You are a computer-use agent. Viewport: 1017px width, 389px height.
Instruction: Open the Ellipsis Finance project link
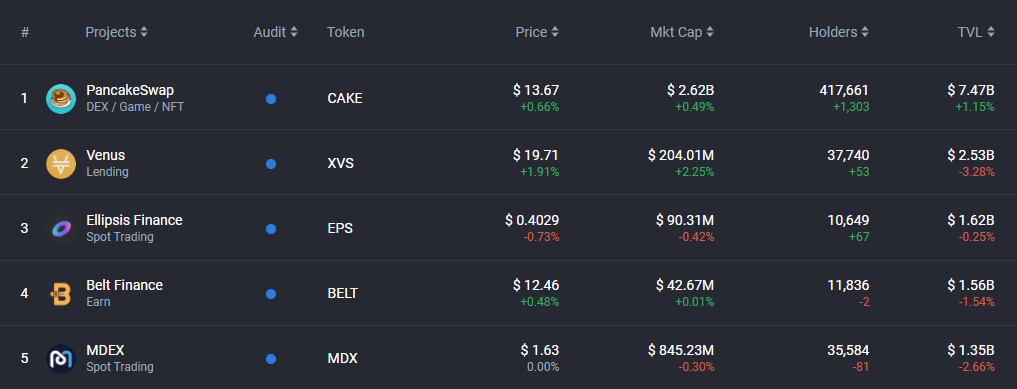[x=134, y=220]
